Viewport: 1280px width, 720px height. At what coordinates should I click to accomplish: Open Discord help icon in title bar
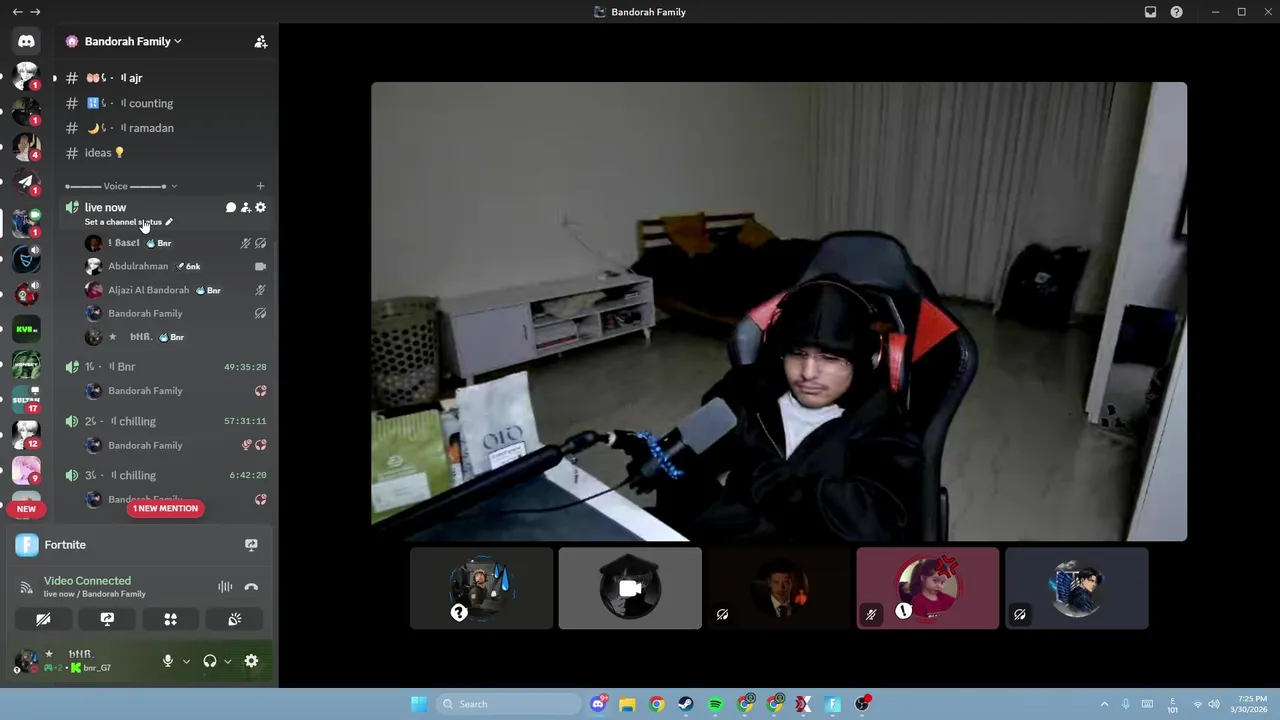click(x=1176, y=12)
